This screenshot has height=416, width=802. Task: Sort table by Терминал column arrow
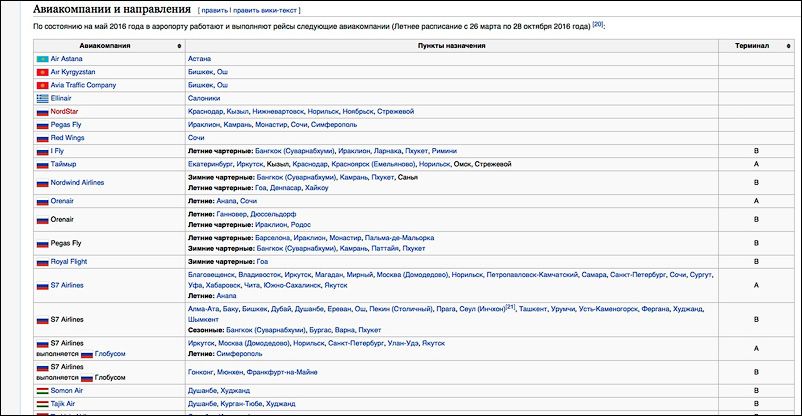pos(788,46)
